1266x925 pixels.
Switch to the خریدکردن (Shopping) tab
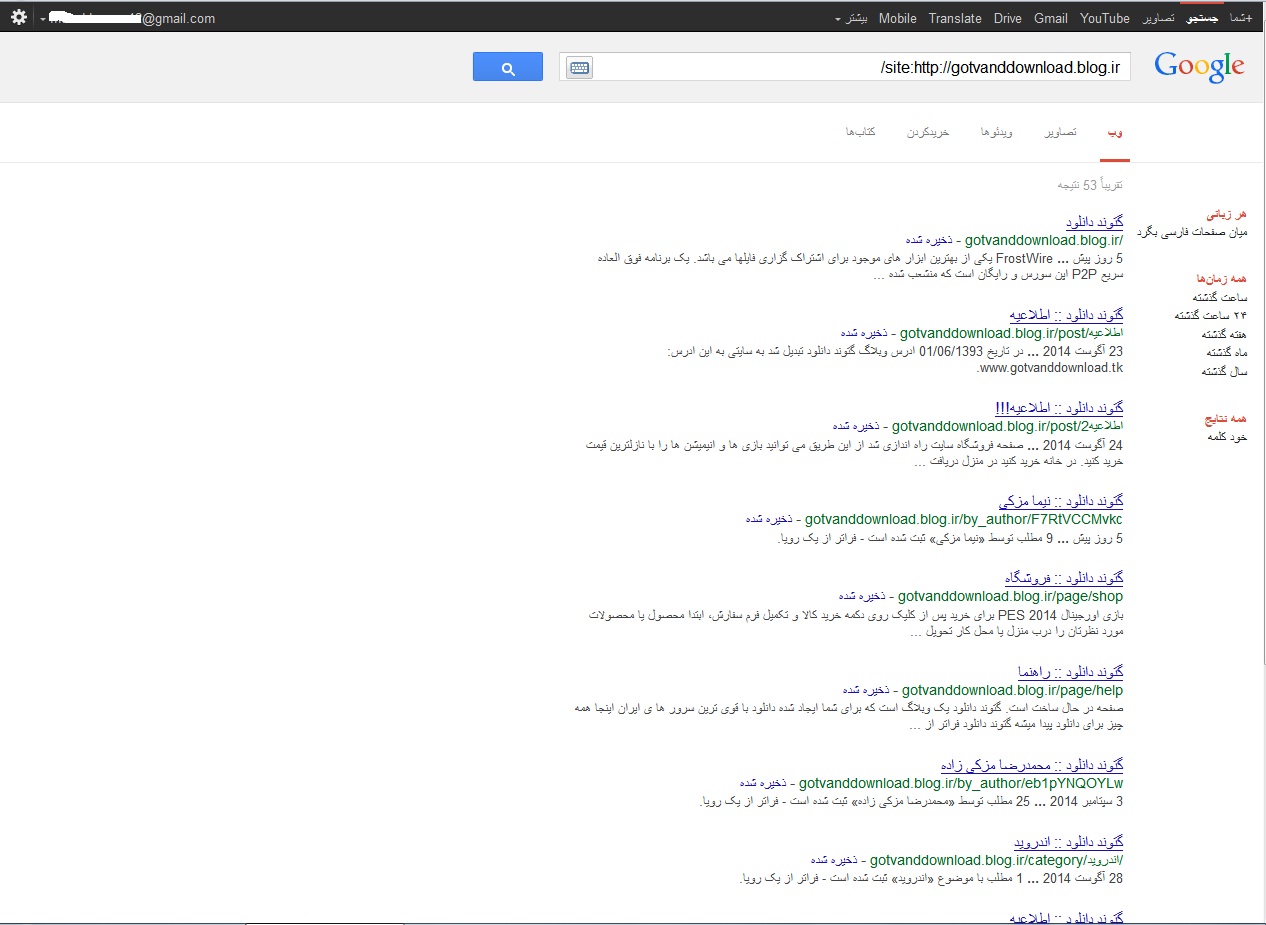tap(928, 132)
